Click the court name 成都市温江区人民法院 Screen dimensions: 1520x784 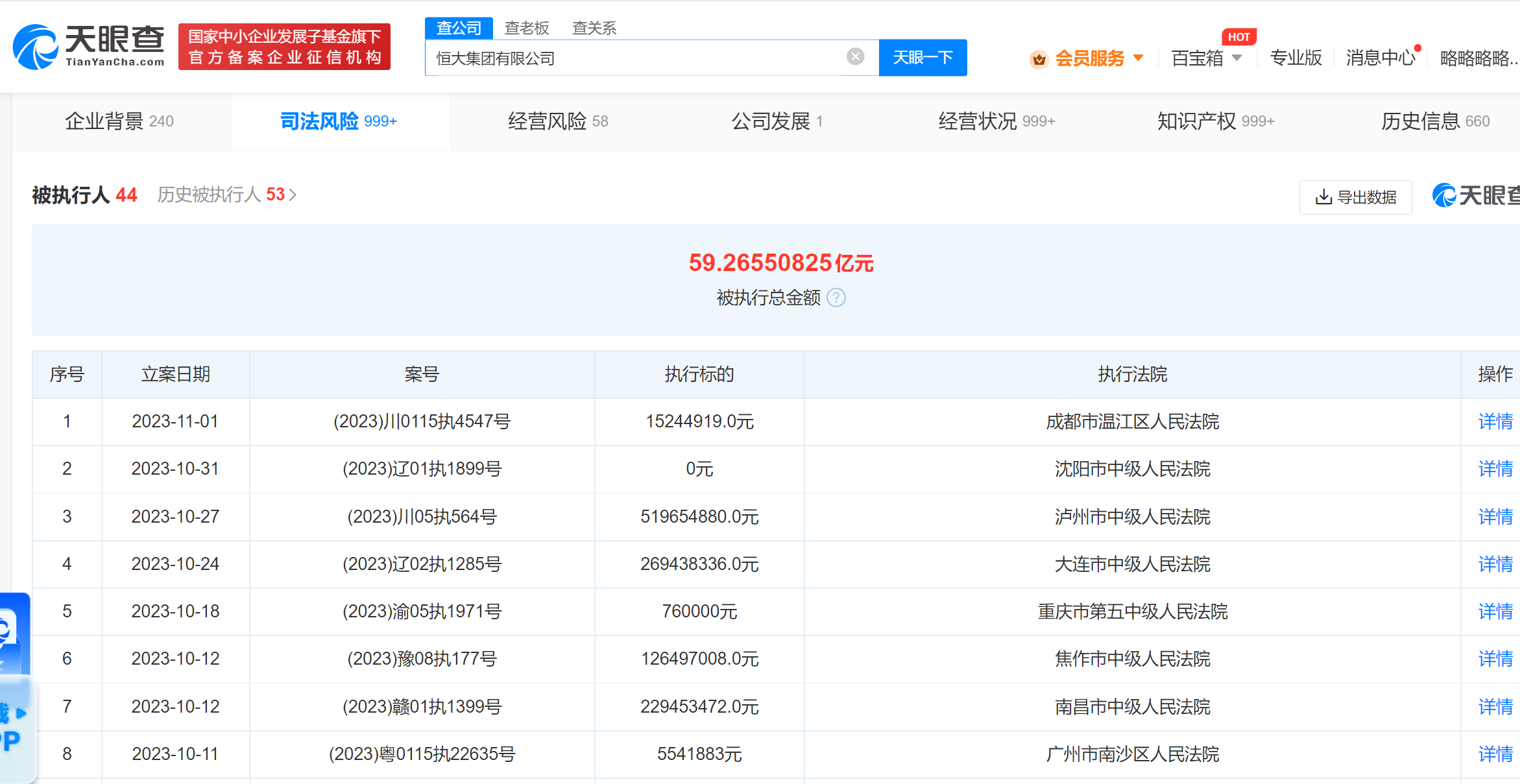(x=1132, y=422)
